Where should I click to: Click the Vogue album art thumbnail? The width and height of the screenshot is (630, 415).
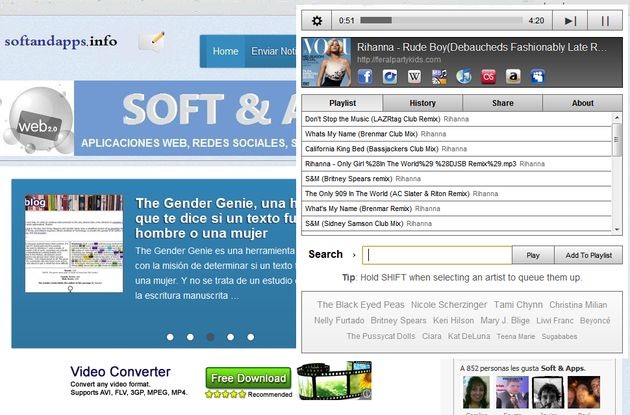point(326,62)
